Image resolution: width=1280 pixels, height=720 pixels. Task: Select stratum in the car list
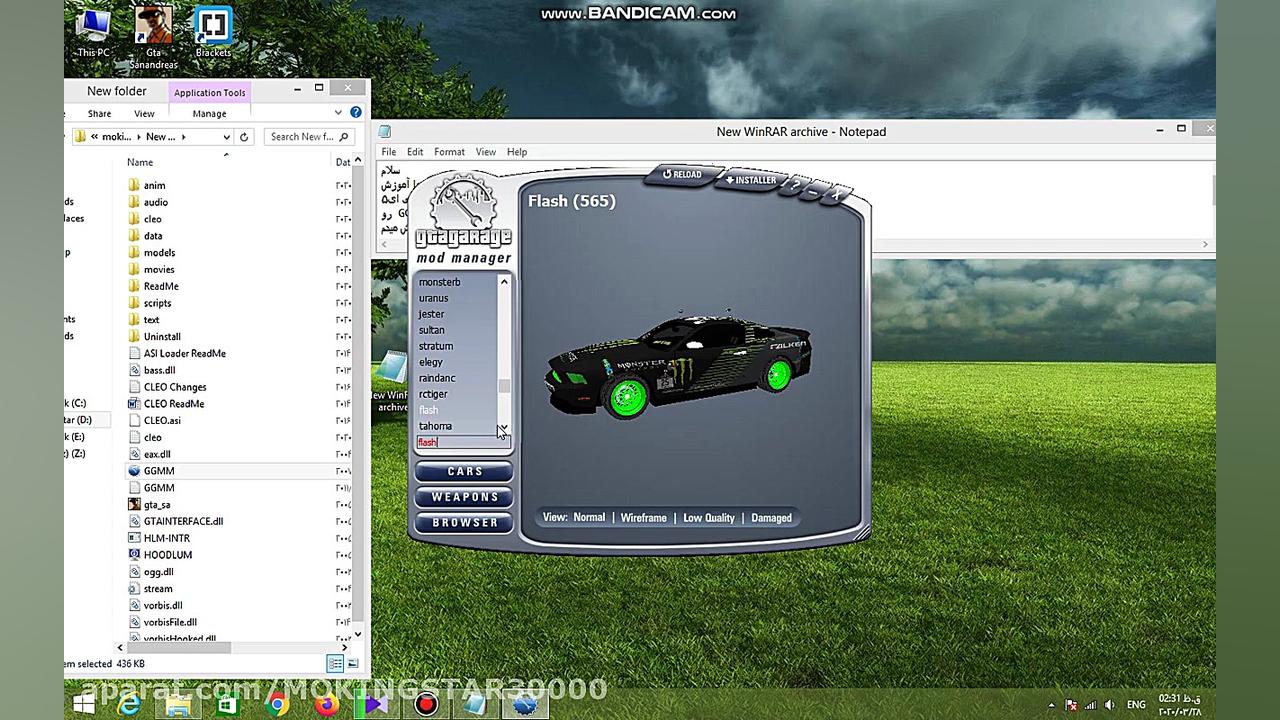pos(435,346)
